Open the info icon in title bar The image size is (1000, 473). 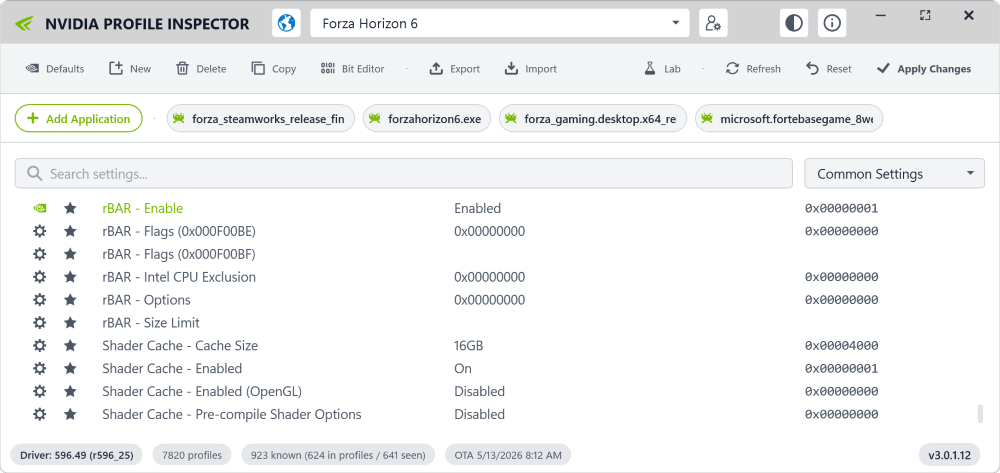[x=832, y=24]
